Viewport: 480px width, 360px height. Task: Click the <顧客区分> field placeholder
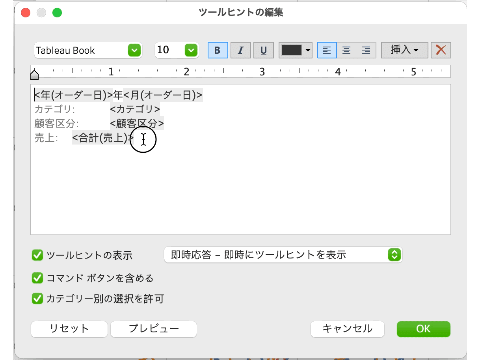point(137,123)
